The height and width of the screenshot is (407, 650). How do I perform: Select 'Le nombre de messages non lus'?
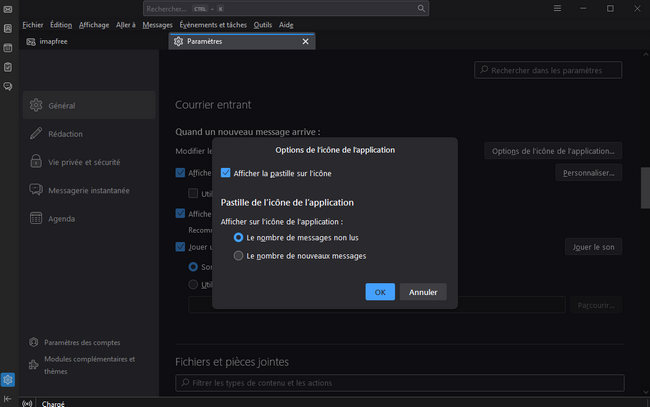pos(238,237)
